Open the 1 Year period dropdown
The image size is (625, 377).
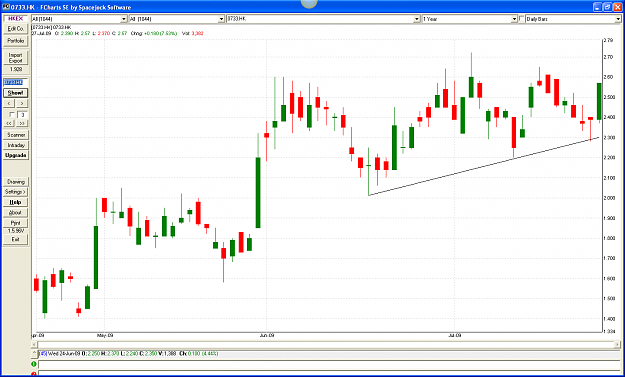click(x=514, y=19)
